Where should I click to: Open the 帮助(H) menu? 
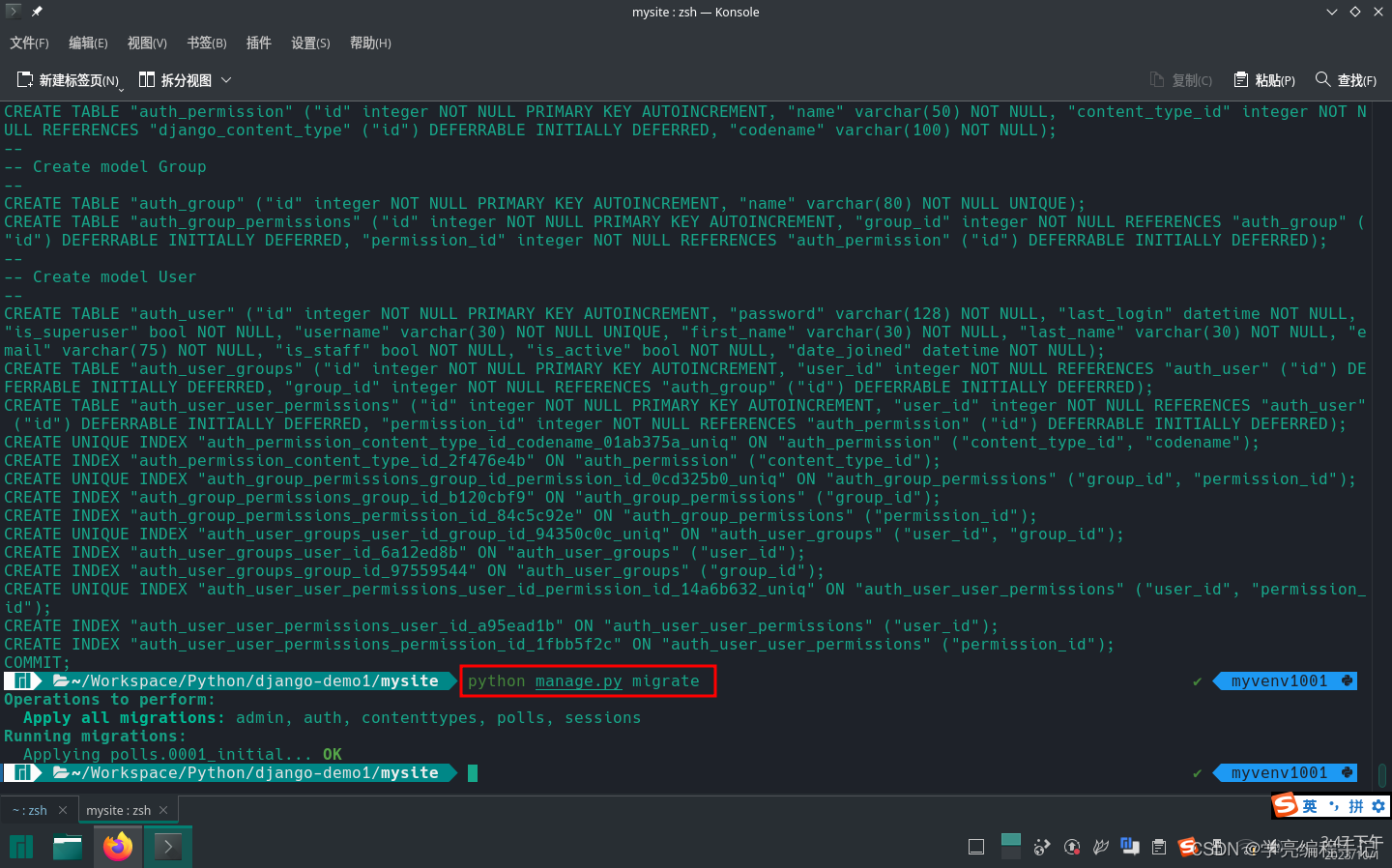(x=370, y=43)
